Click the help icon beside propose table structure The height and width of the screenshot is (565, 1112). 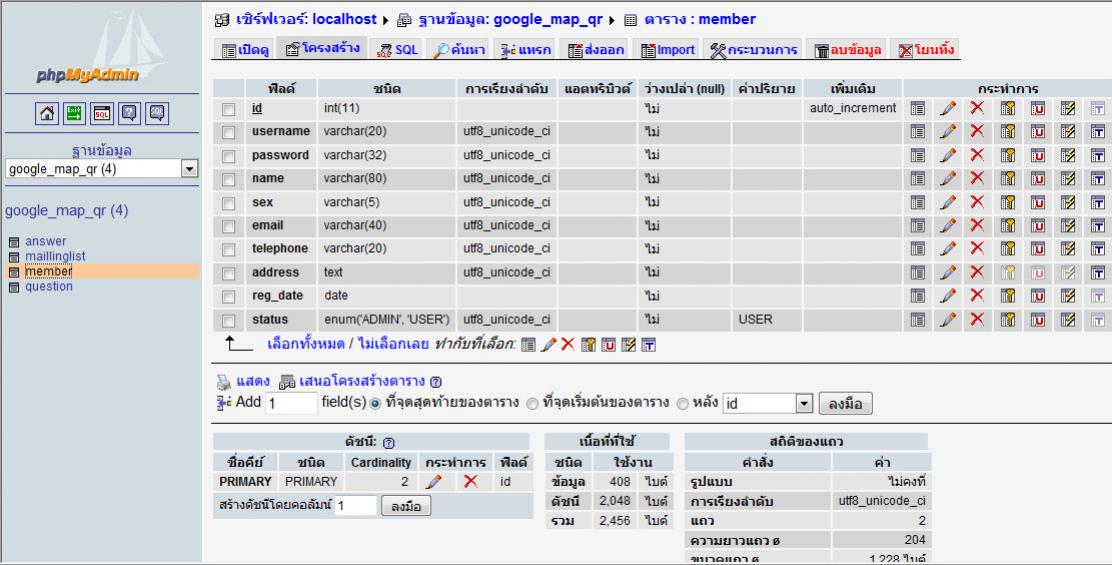[x=436, y=382]
